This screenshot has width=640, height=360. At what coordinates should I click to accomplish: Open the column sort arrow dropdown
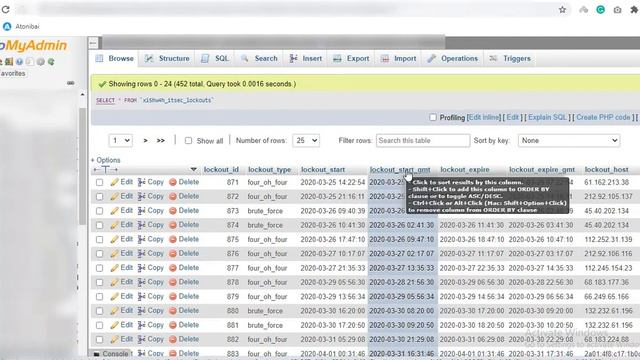[x=193, y=169]
